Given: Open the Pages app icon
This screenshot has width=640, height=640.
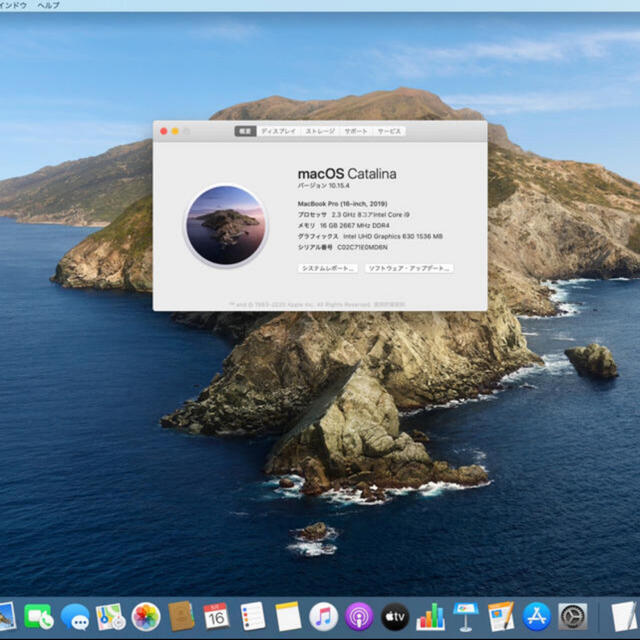Looking at the screenshot, I should 501,616.
